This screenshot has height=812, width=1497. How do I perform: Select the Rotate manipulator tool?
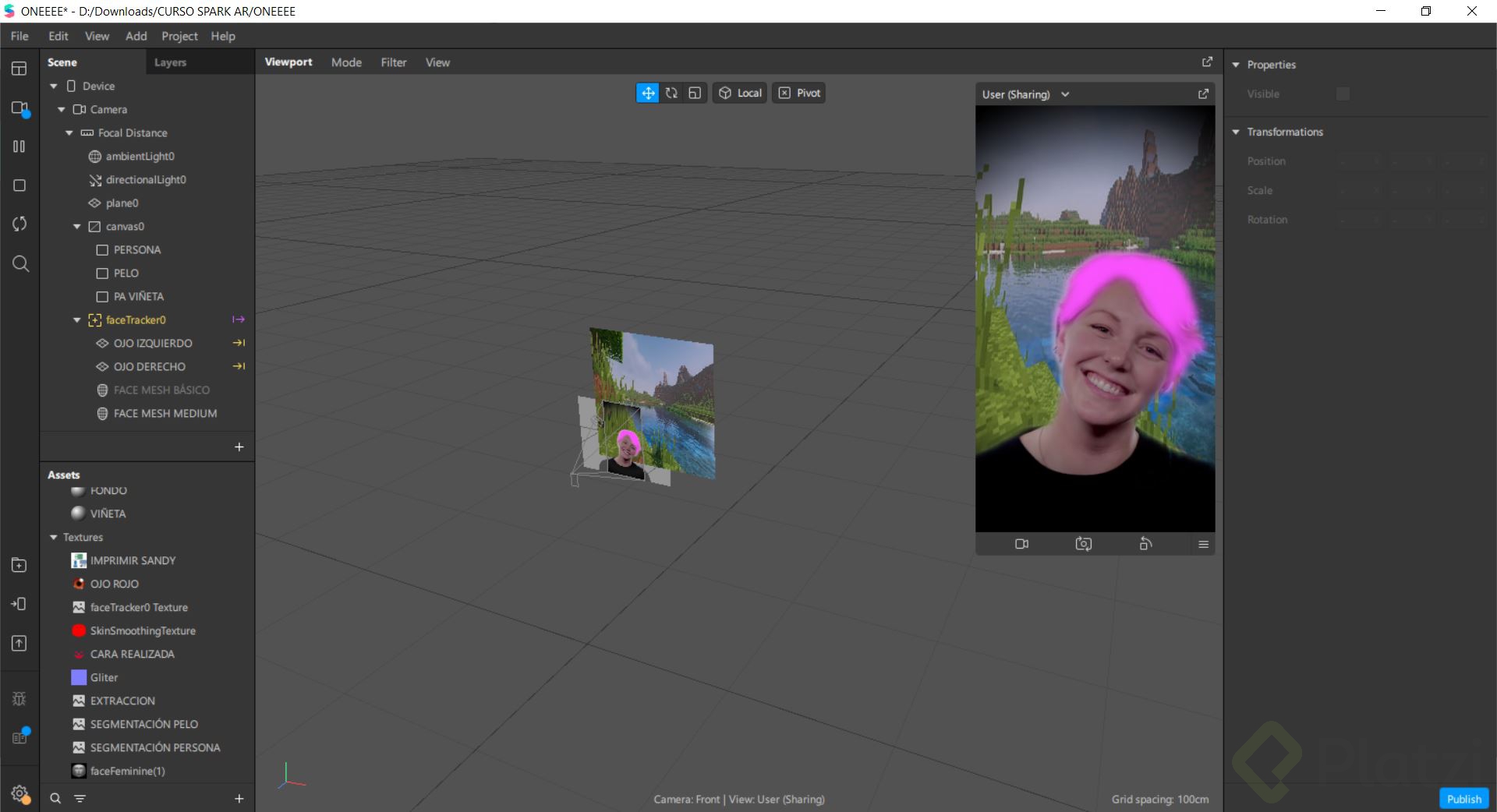[671, 93]
